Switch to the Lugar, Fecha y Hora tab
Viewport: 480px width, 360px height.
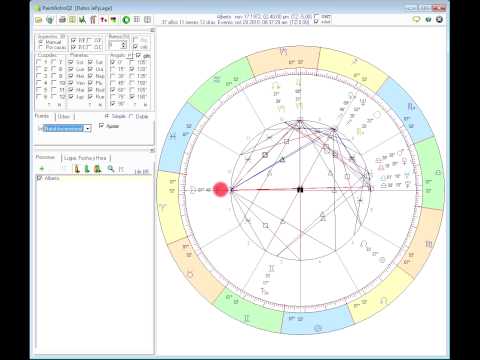pyautogui.click(x=85, y=158)
